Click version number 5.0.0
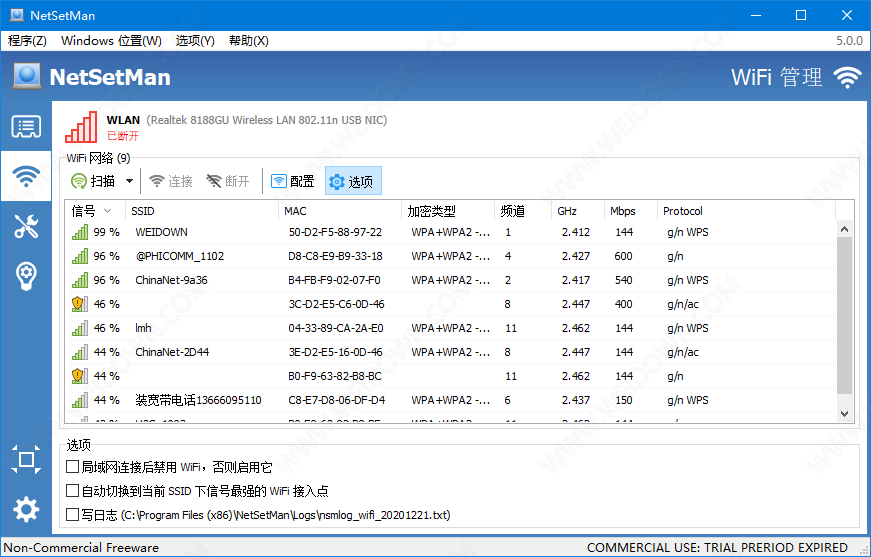Viewport: 871px width, 557px height. click(x=849, y=41)
